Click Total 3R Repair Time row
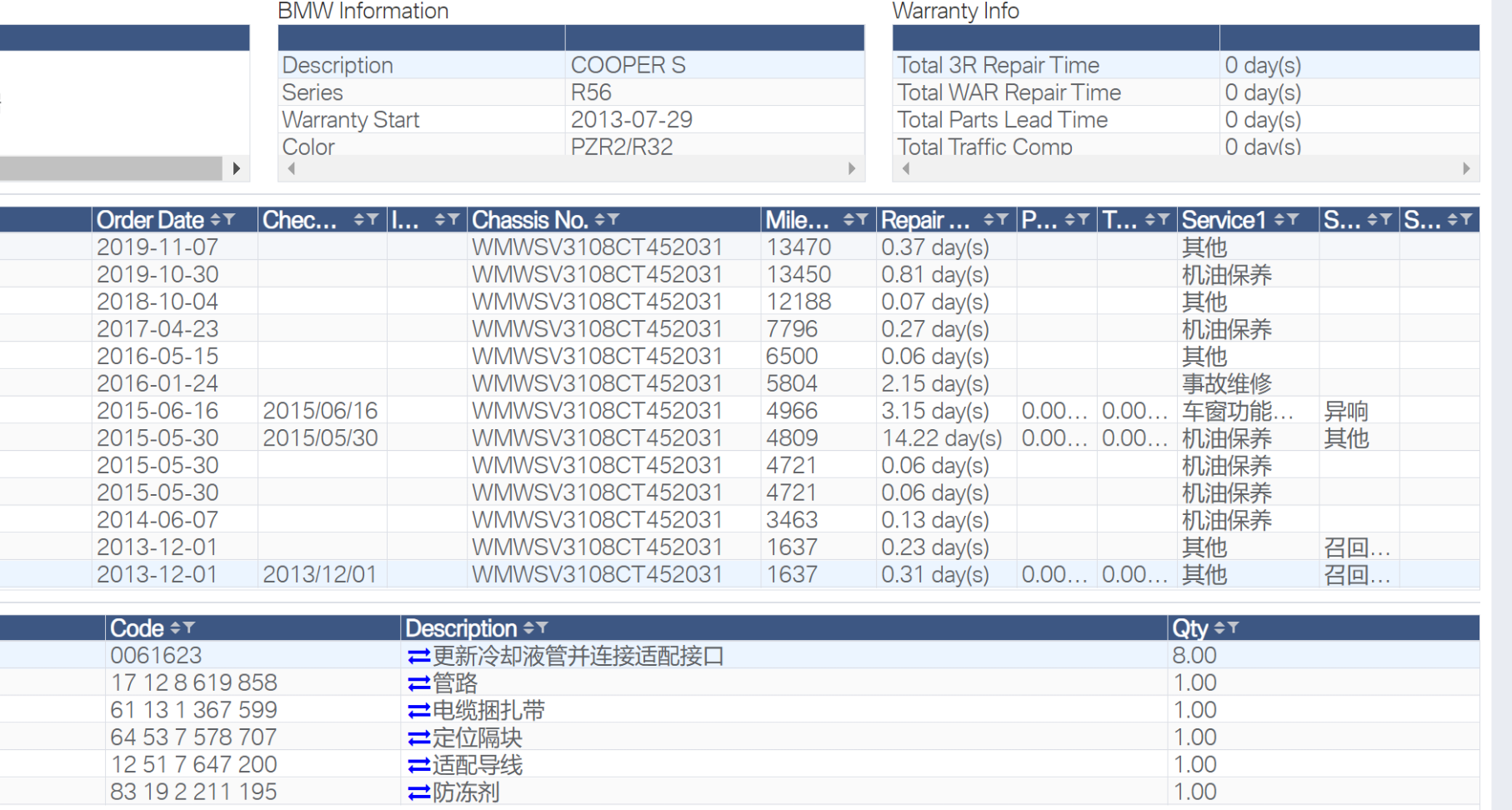 (x=1185, y=66)
